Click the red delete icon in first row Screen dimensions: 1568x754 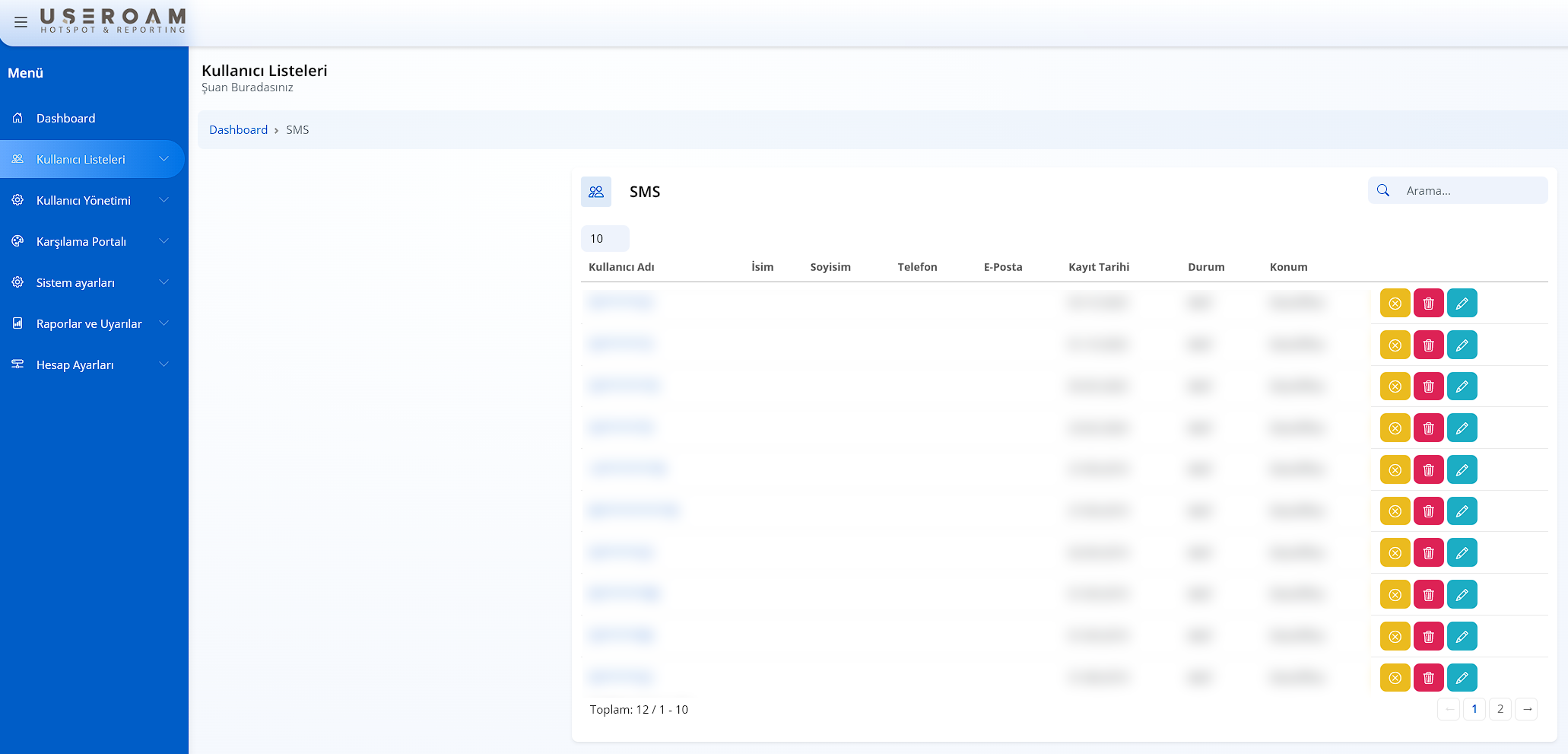tap(1428, 304)
